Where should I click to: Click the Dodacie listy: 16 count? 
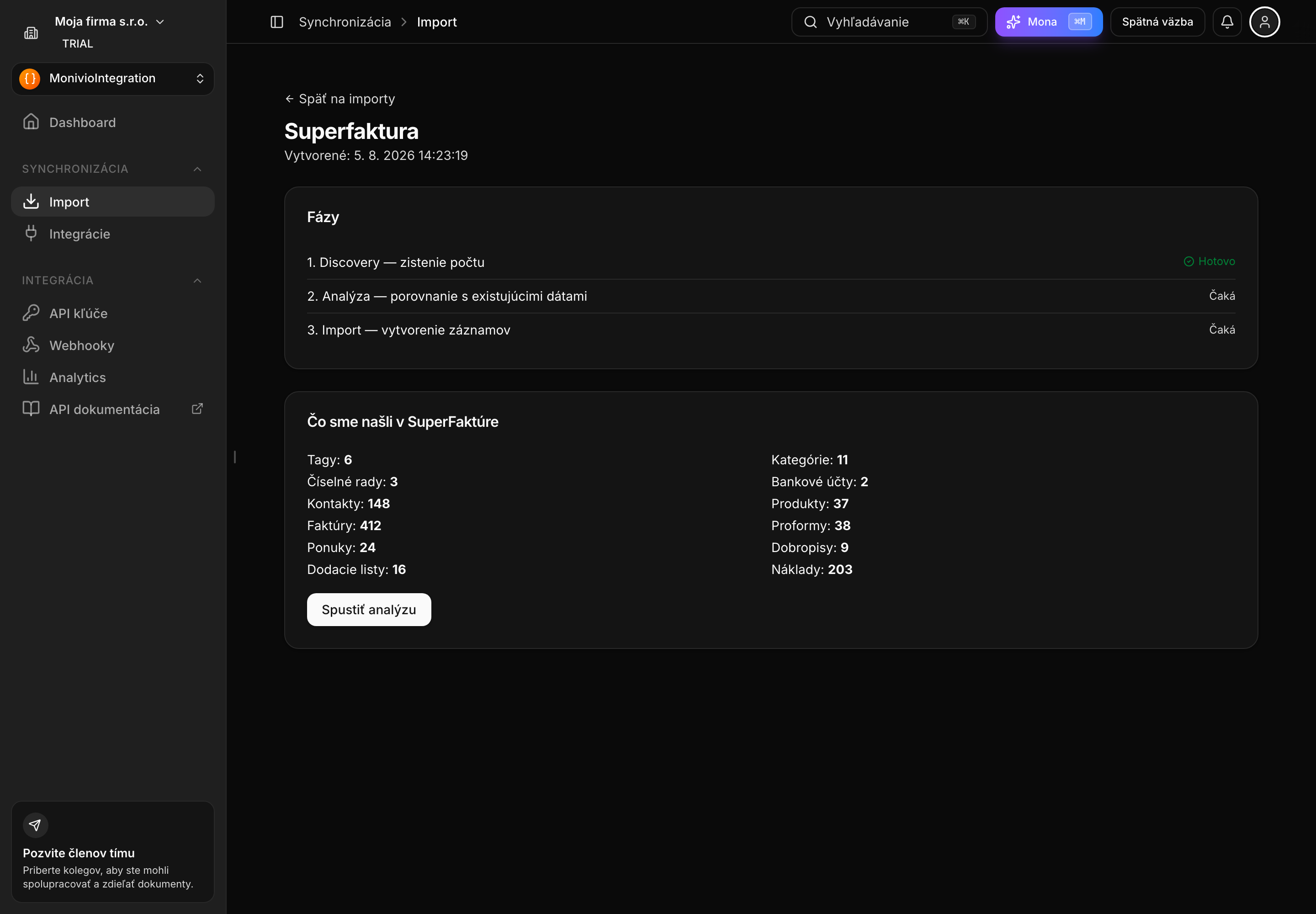pos(356,569)
